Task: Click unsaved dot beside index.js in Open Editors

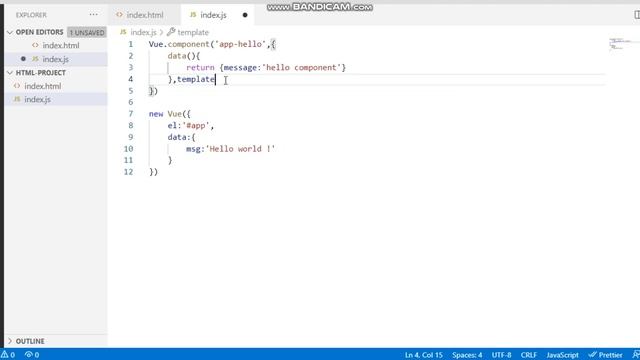Action: pos(23,59)
